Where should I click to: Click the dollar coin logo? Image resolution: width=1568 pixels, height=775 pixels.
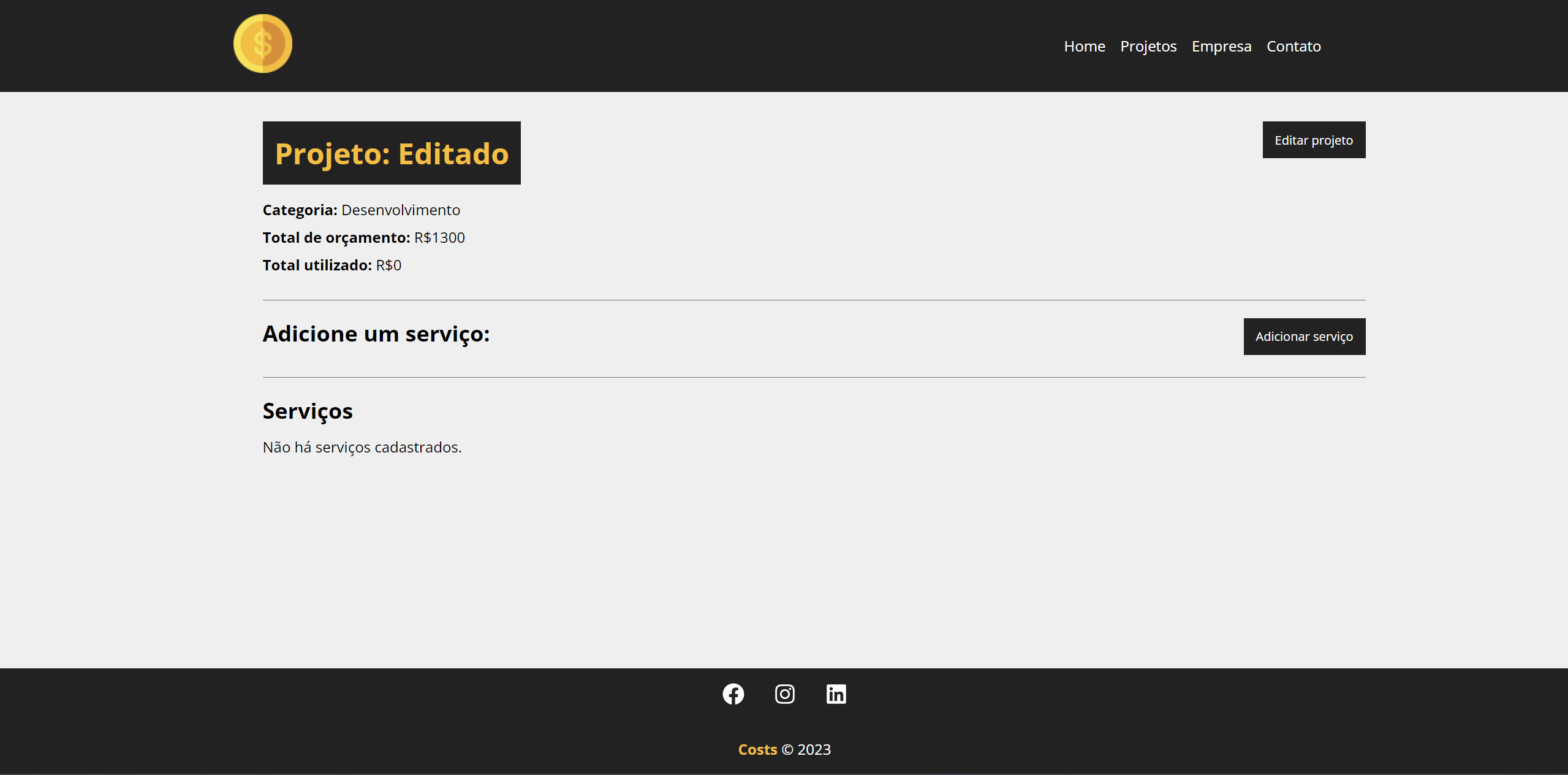[263, 43]
